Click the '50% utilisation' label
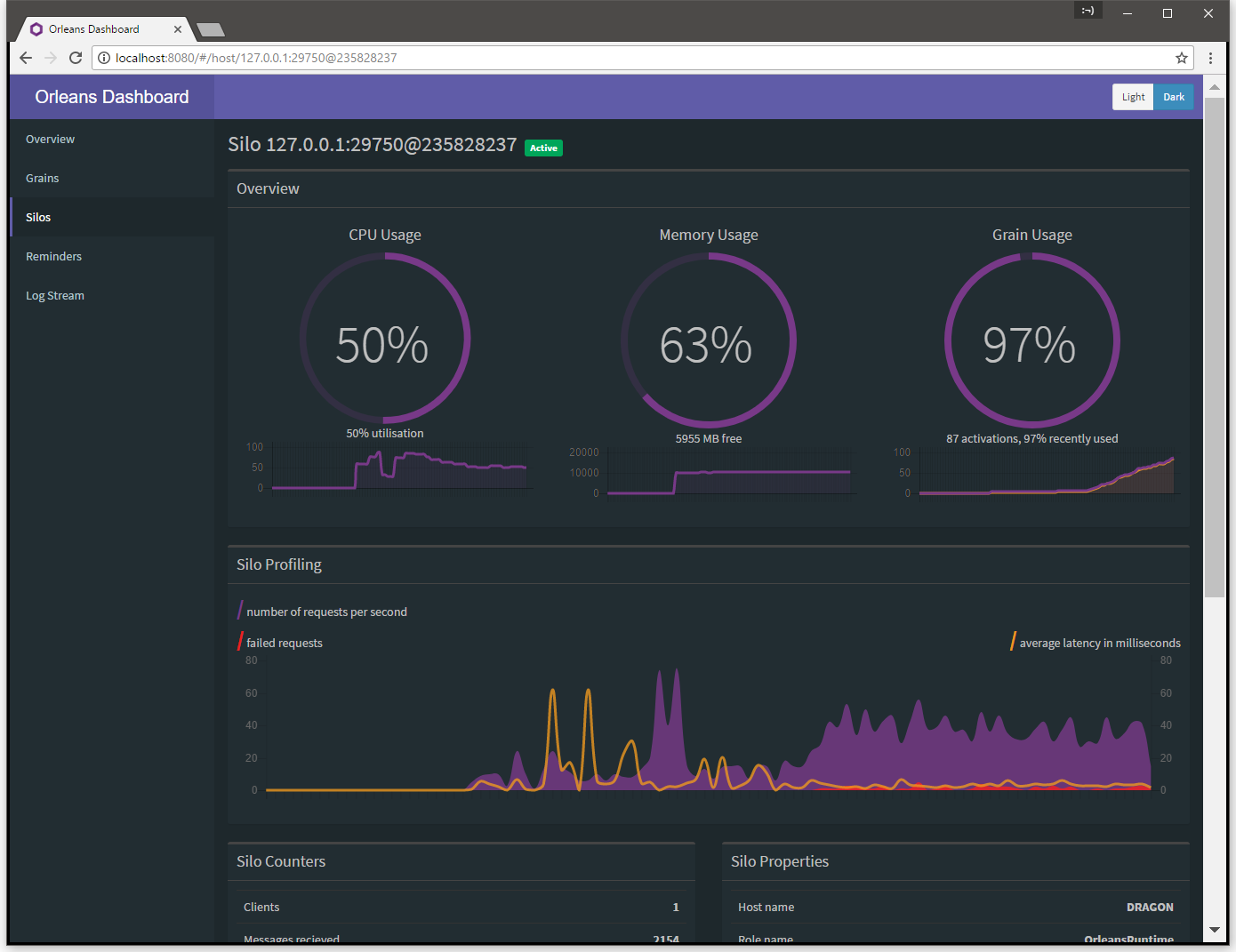Image resolution: width=1236 pixels, height=952 pixels. 385,434
